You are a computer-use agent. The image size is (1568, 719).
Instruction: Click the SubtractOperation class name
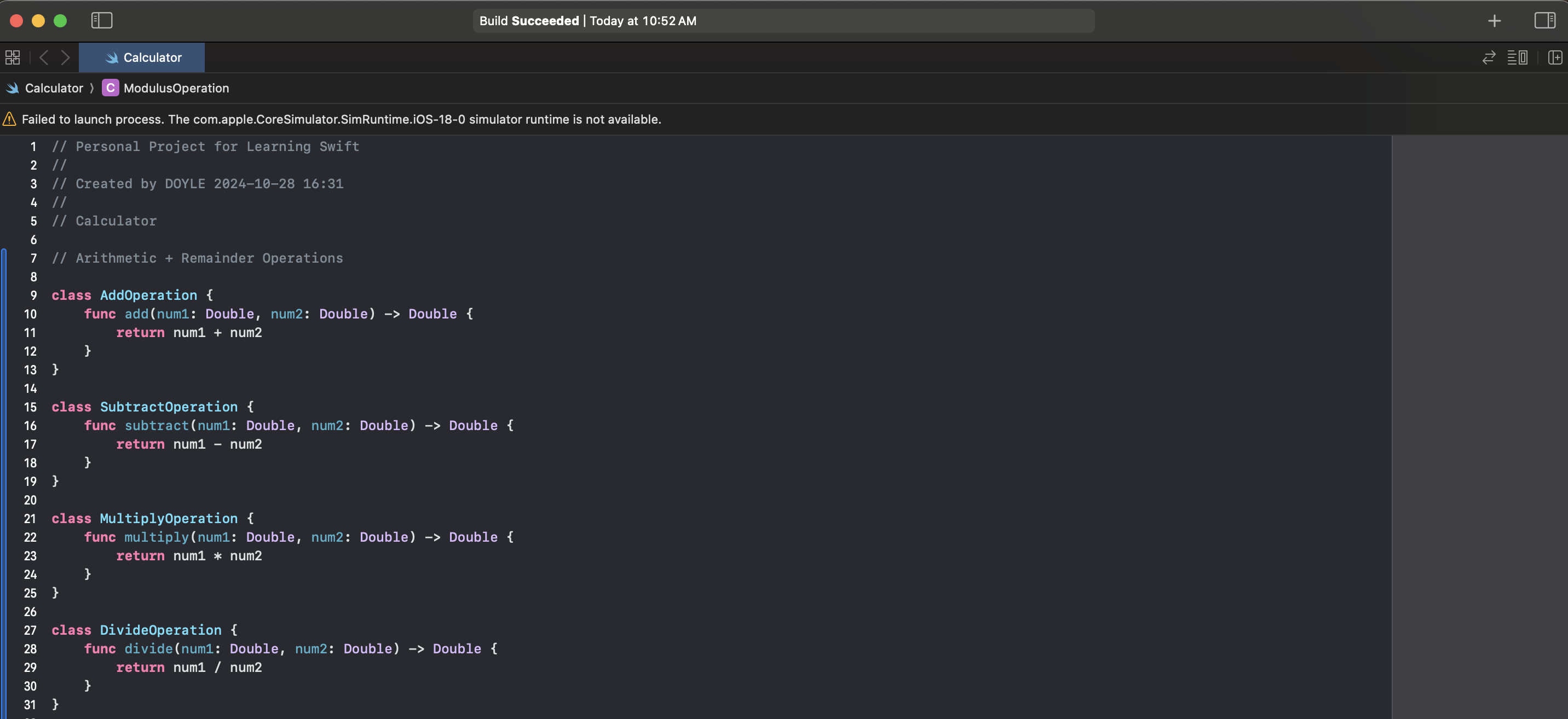click(x=169, y=407)
